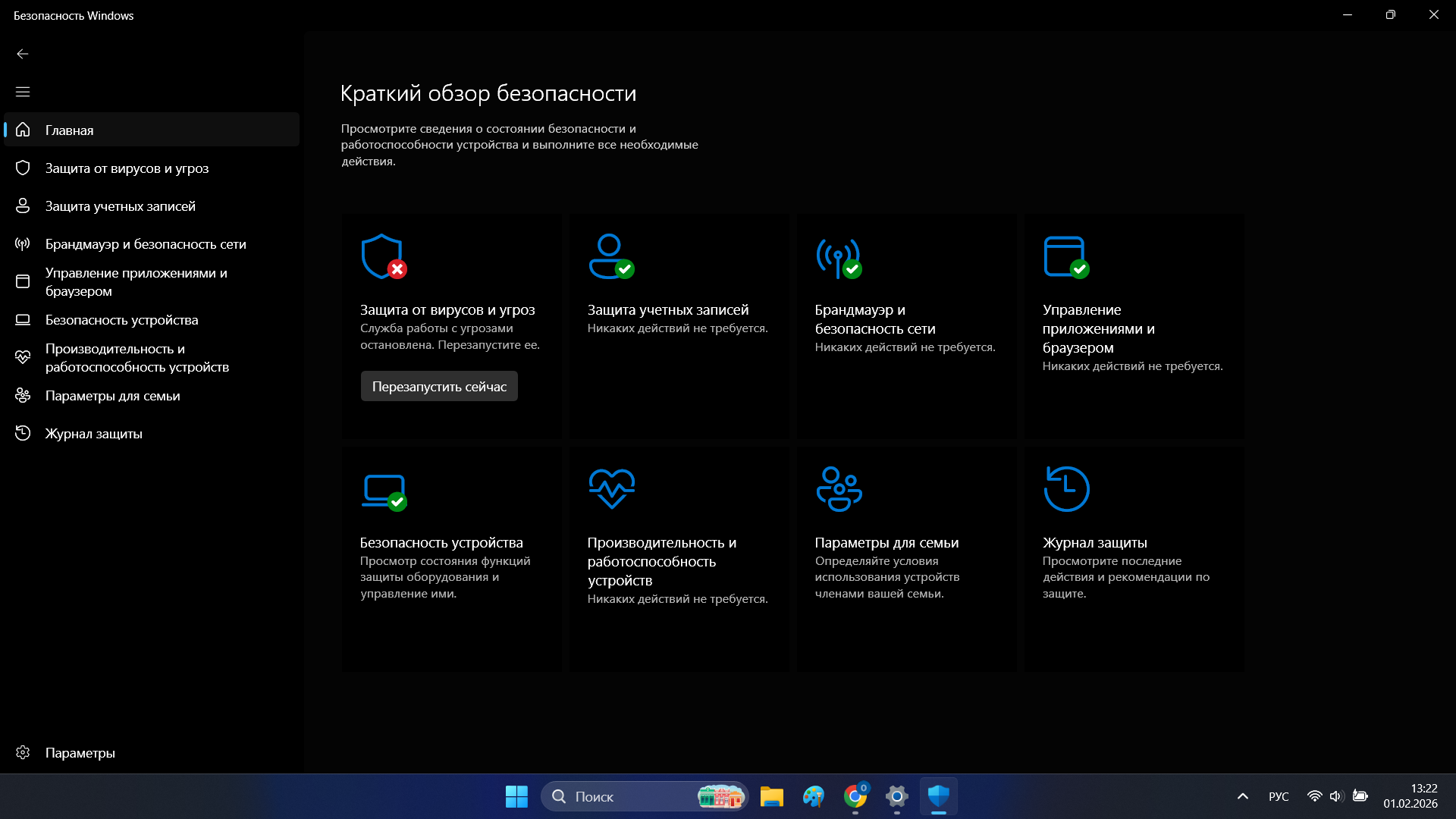Open the Windows Start button
The image size is (1456, 819).
pos(516,796)
